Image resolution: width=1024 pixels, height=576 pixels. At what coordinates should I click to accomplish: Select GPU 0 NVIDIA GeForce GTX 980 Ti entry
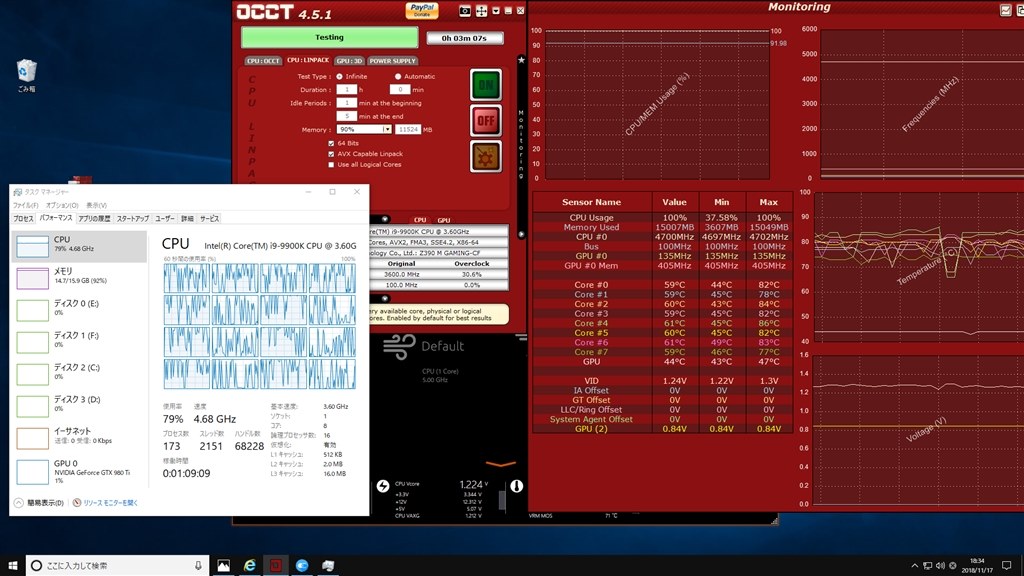(x=79, y=471)
